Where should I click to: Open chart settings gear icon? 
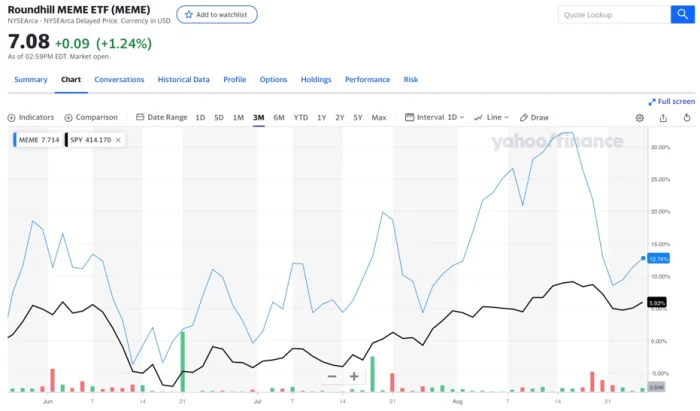(640, 117)
